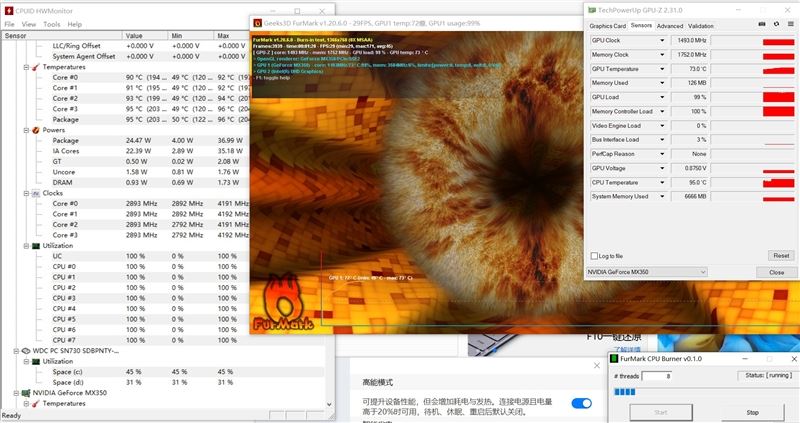Click Stop in FurMark CPU Burner
The width and height of the screenshot is (800, 423).
[x=752, y=412]
